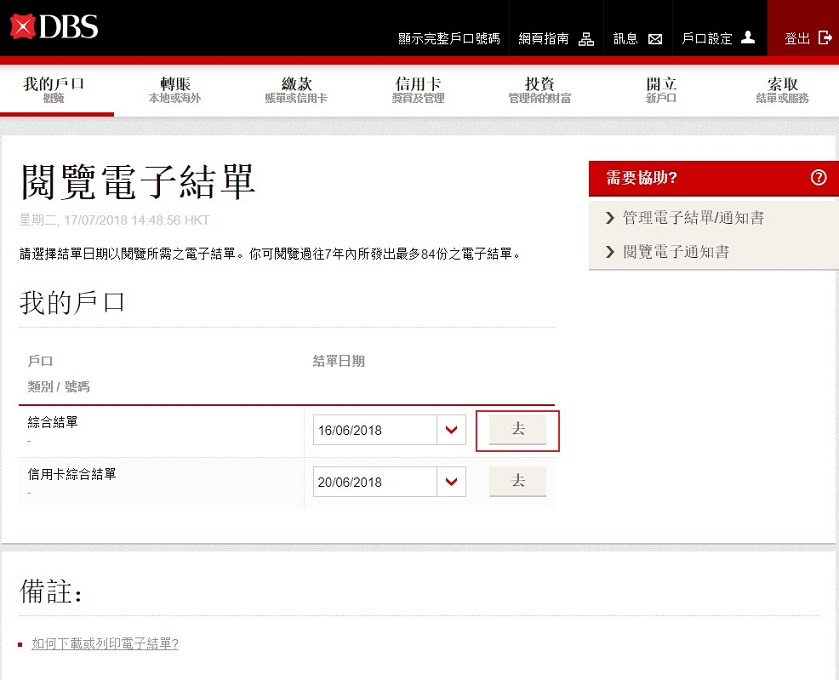Select the 信用卡 navigation tab
The image size is (839, 680).
[418, 90]
